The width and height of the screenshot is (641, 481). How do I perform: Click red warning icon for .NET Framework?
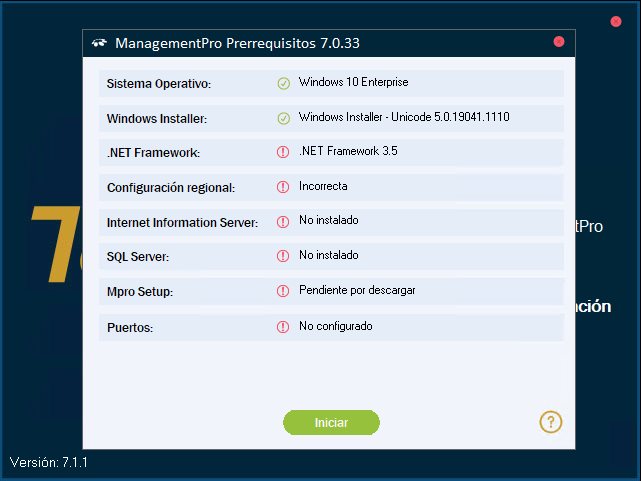tap(282, 152)
